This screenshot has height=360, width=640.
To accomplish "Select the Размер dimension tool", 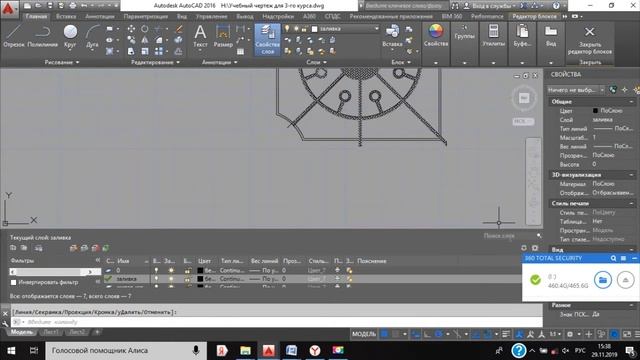I will pyautogui.click(x=223, y=36).
